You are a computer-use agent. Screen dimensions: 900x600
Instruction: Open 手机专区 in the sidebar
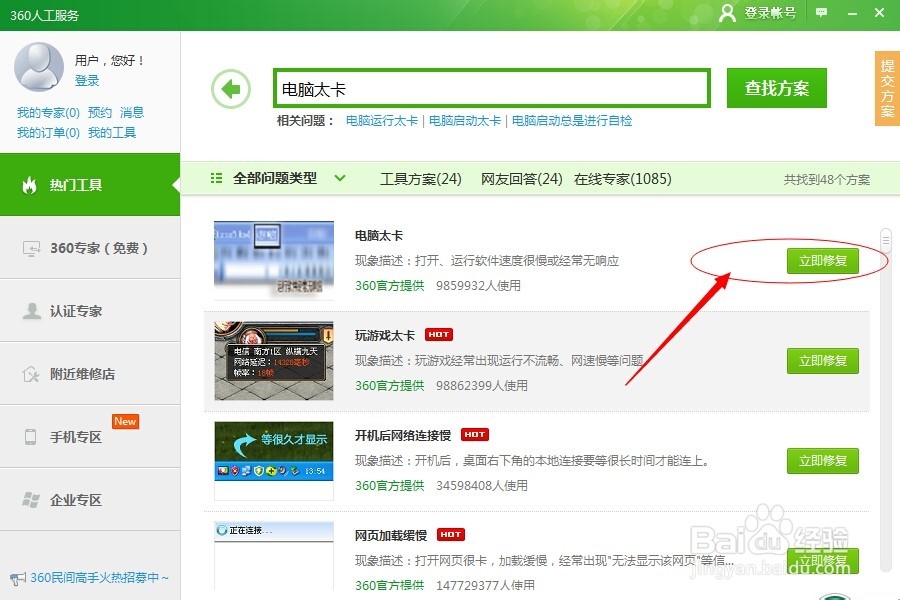coord(90,437)
